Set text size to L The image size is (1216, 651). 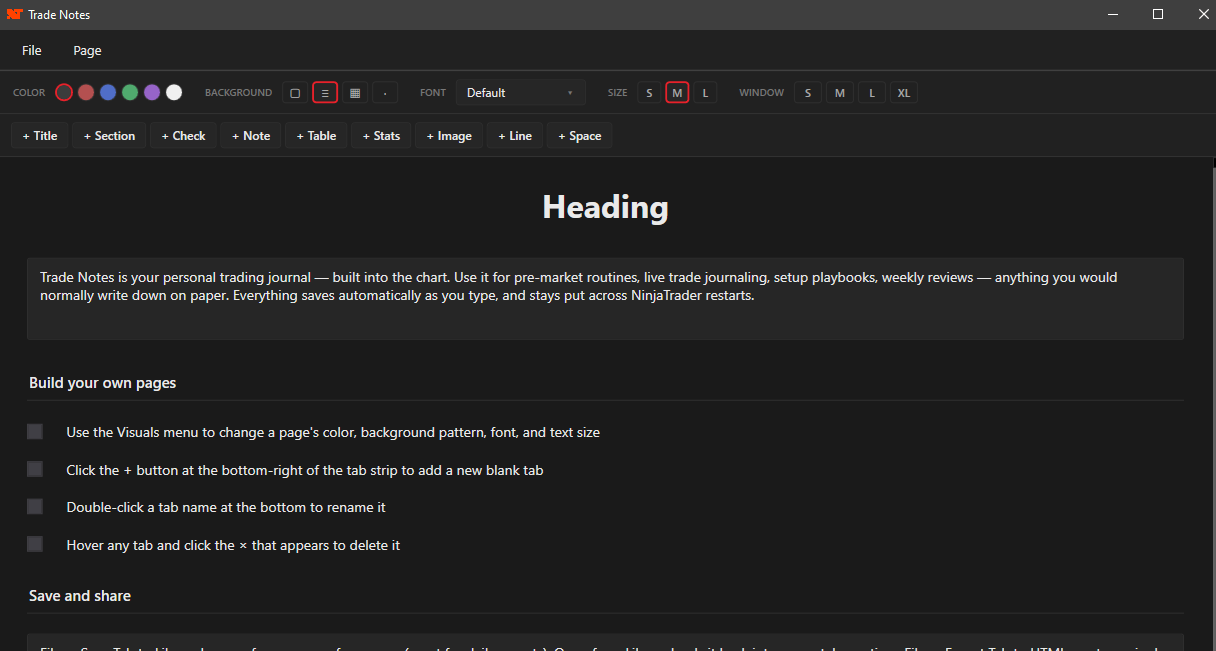(x=705, y=93)
